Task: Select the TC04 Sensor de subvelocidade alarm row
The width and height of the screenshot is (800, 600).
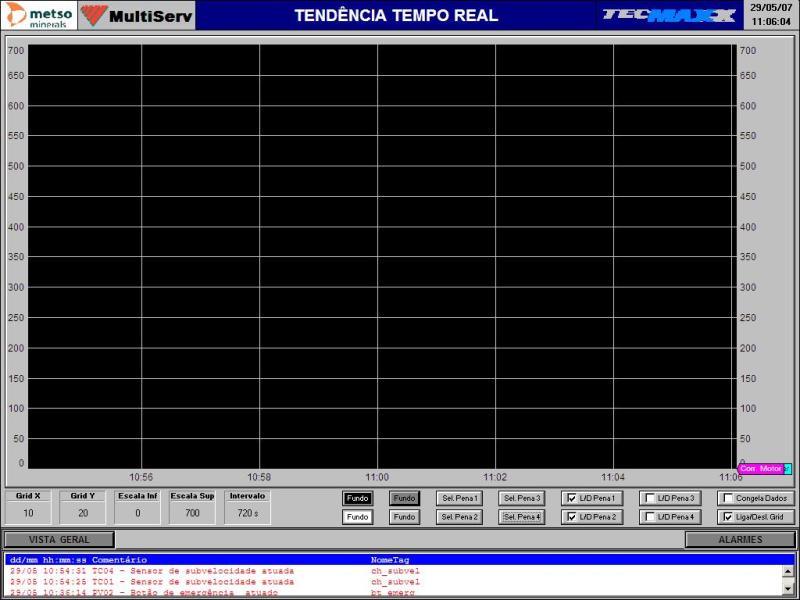Action: [x=393, y=571]
